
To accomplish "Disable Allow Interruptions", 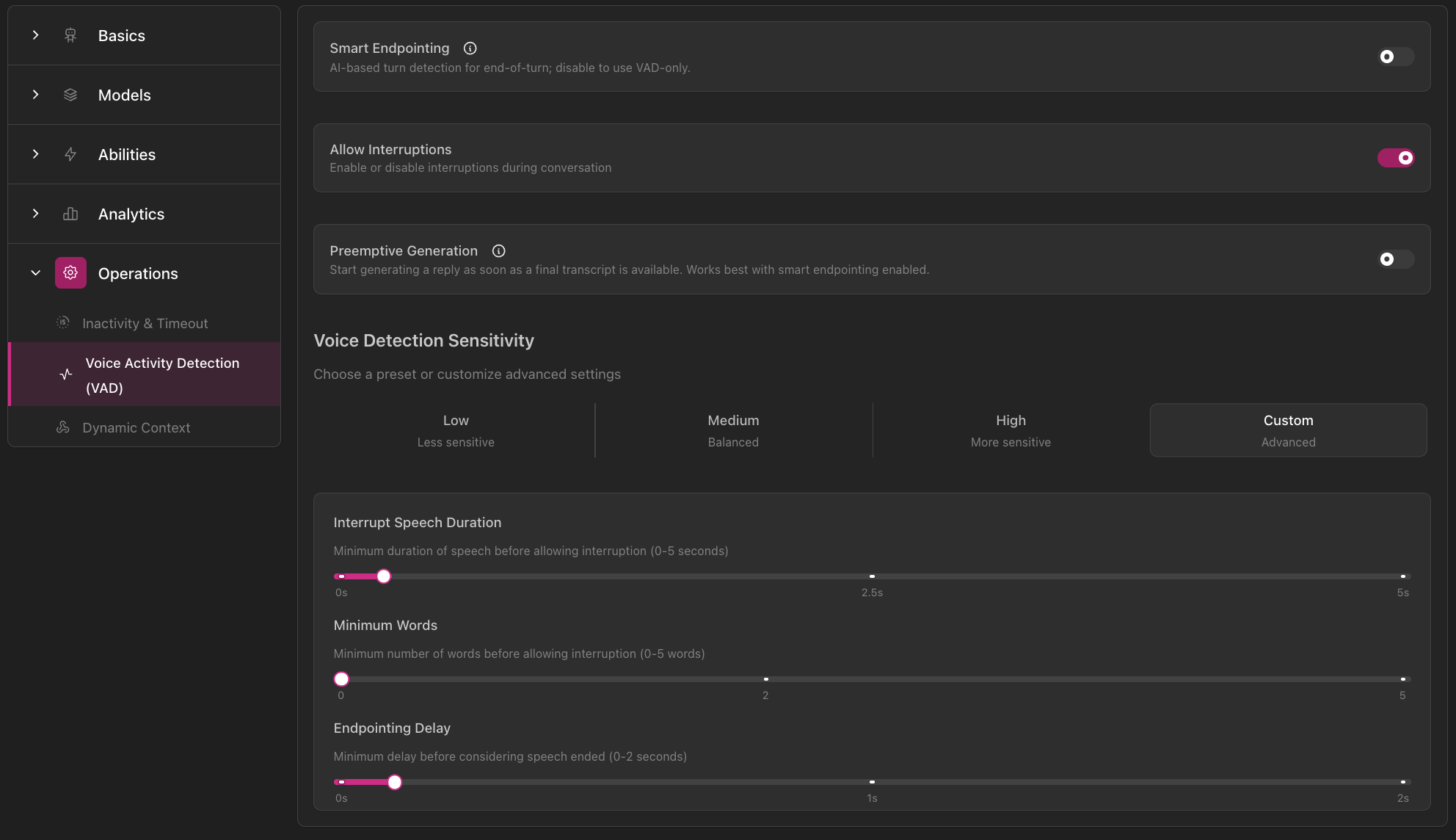I will [1397, 157].
